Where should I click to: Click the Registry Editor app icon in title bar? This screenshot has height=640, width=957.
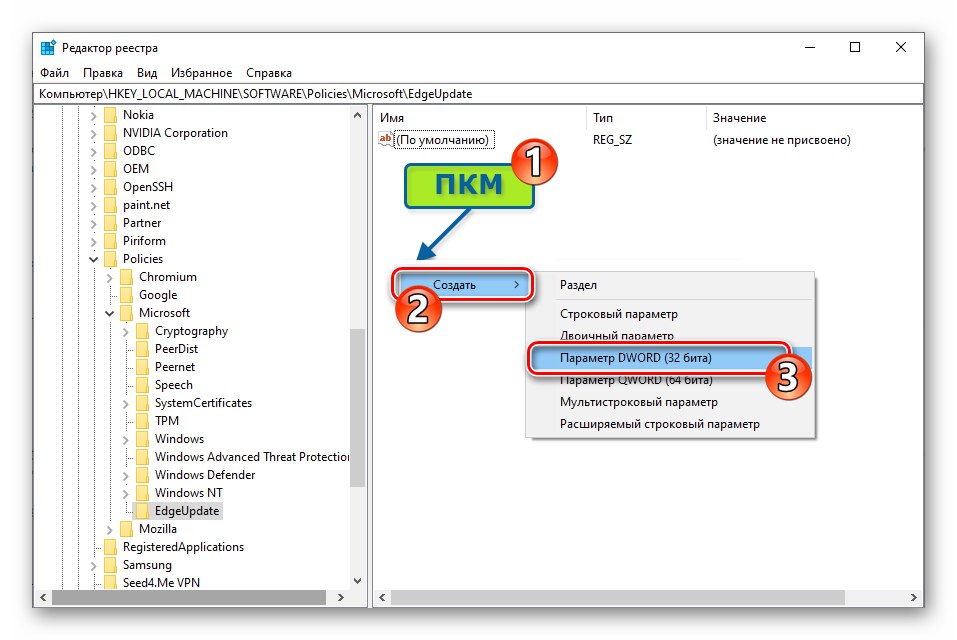pyautogui.click(x=48, y=48)
